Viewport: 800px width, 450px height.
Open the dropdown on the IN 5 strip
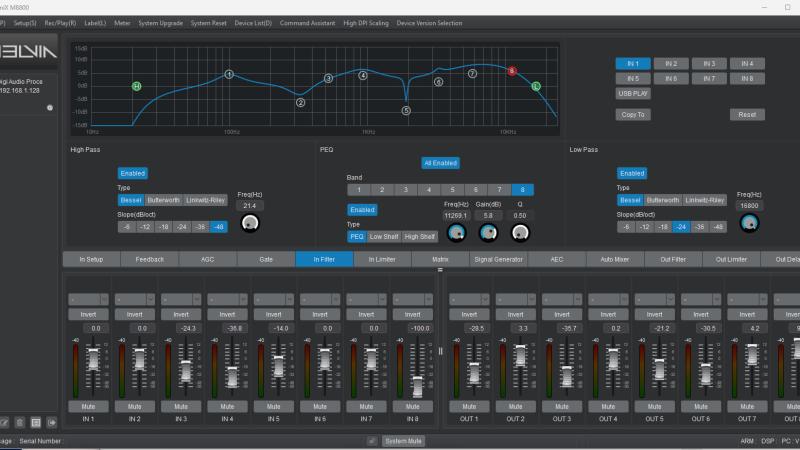[x=273, y=299]
